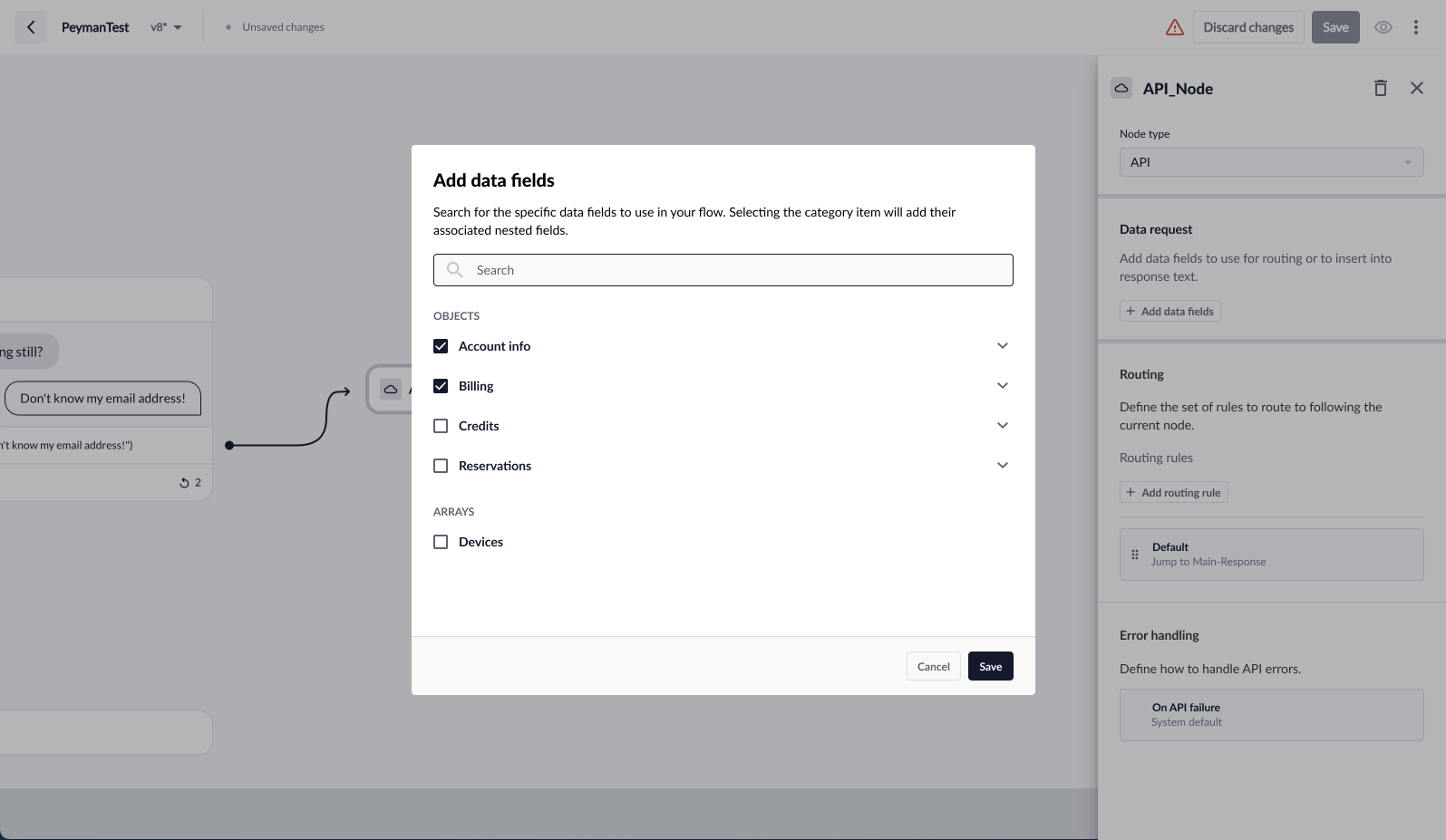Click Add routing rule button

[x=1173, y=492]
